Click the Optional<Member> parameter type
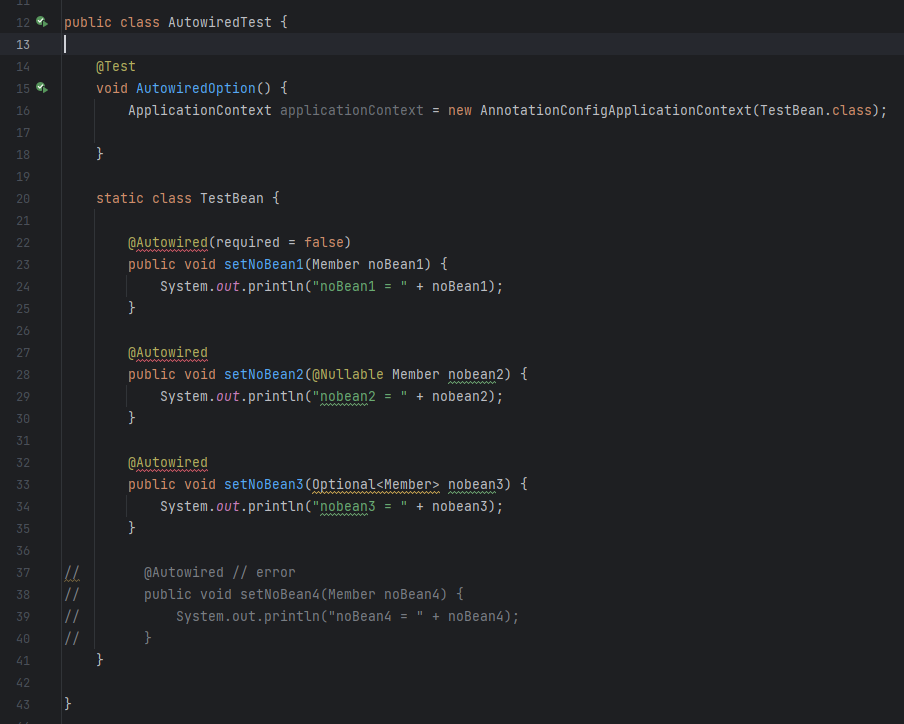The height and width of the screenshot is (724, 904). coord(375,485)
